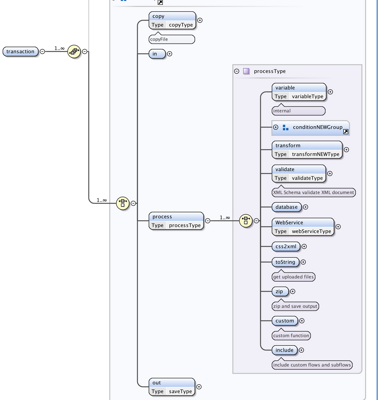Expand the css2xml element
The width and height of the screenshot is (389, 400).
click(304, 247)
